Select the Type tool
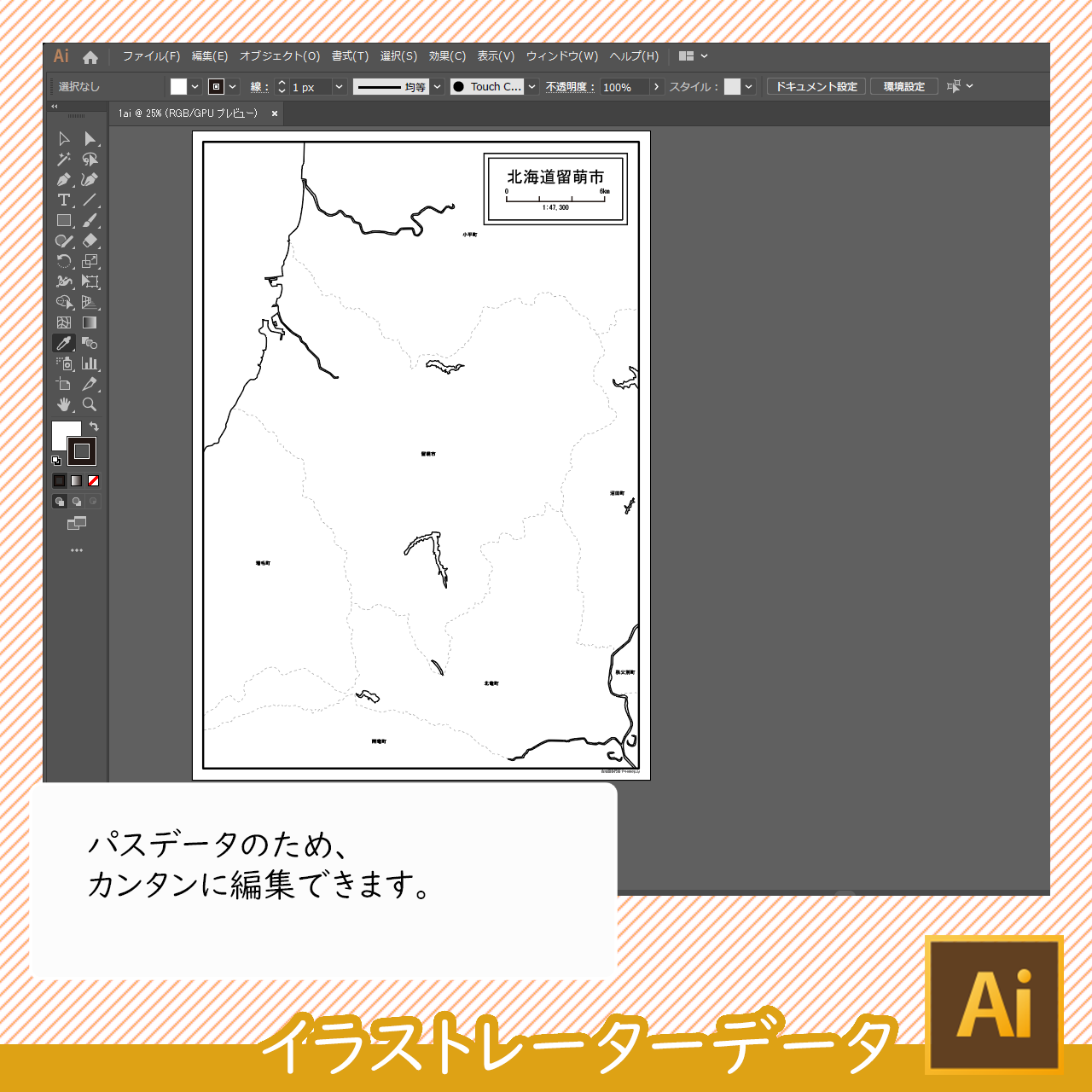 64,200
